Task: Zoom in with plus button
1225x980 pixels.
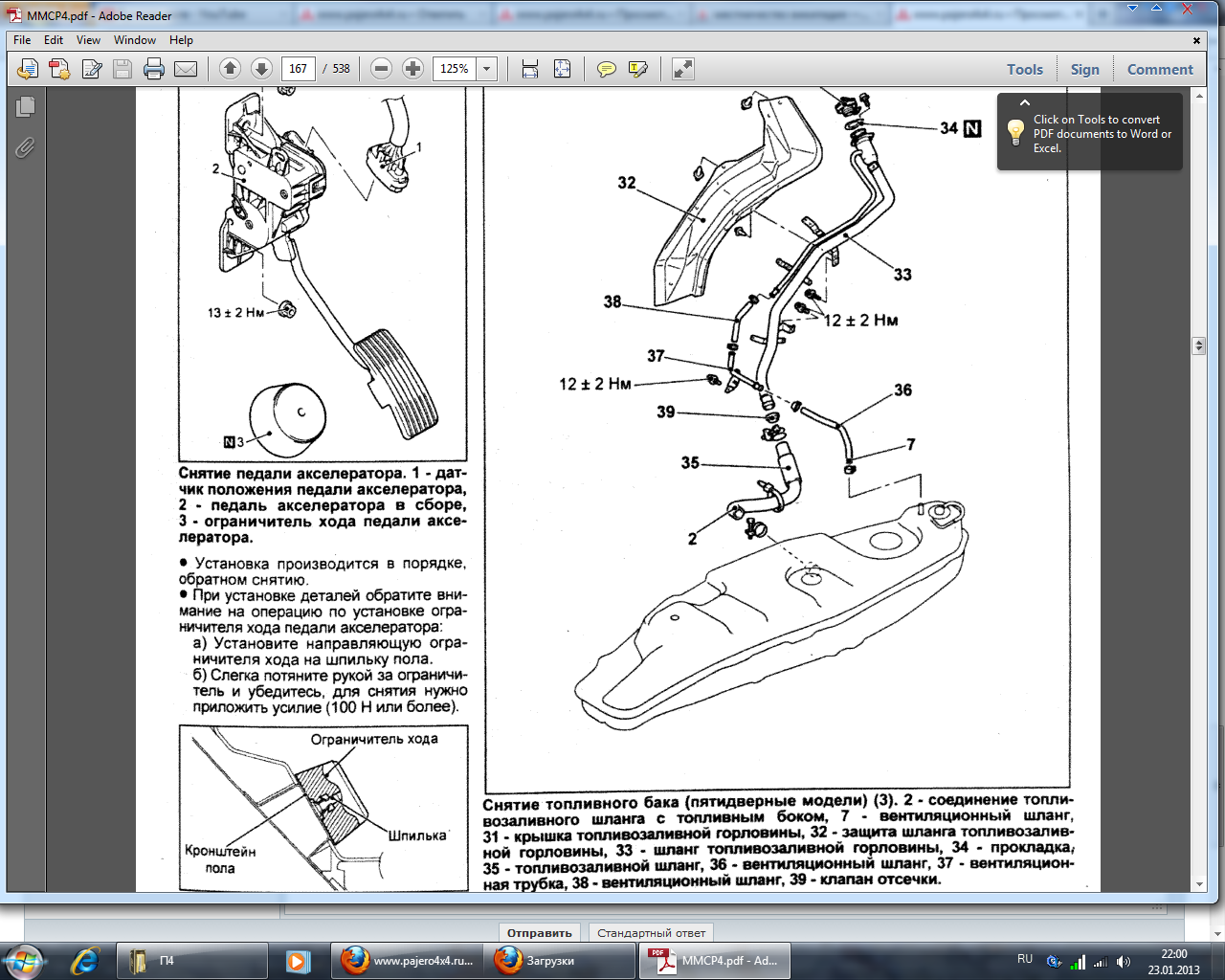Action: point(412,69)
